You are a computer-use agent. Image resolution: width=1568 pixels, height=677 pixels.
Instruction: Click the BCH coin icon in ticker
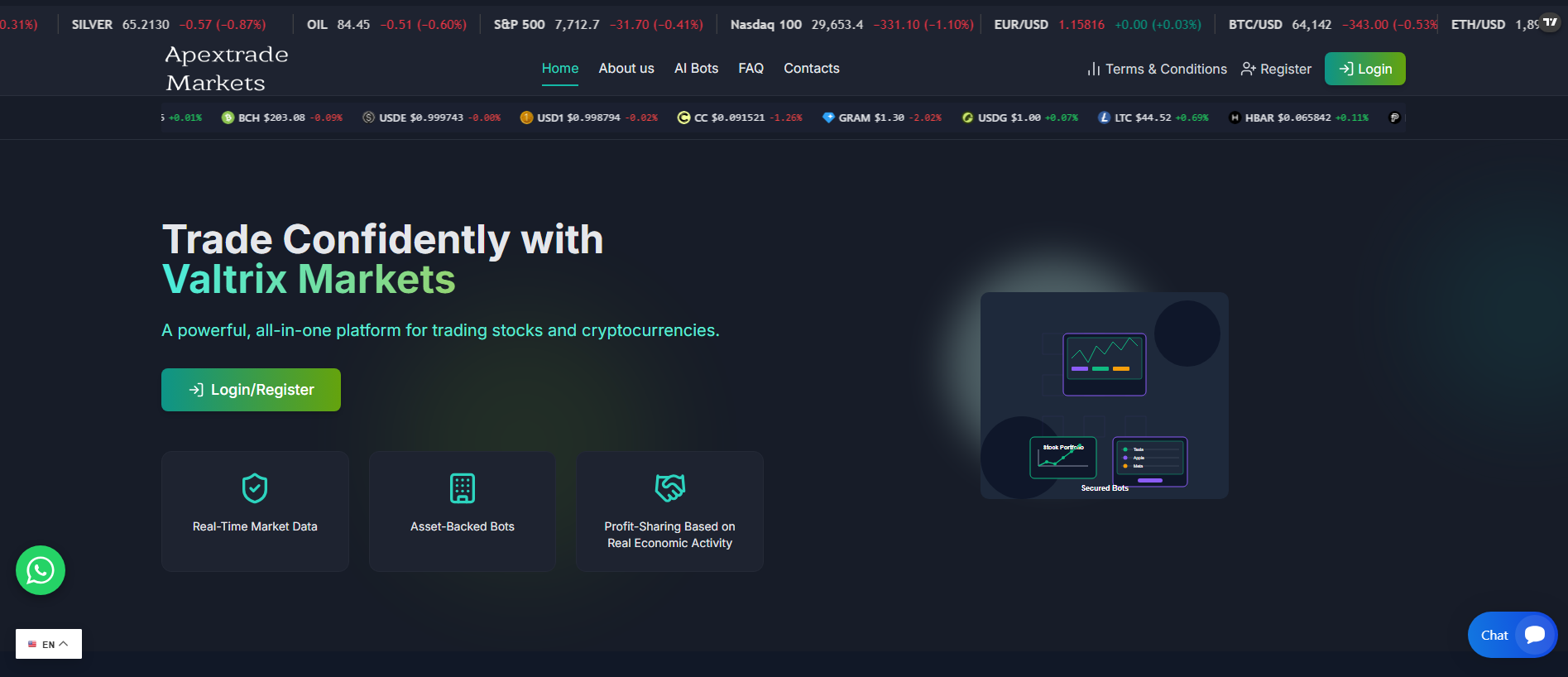pos(228,118)
